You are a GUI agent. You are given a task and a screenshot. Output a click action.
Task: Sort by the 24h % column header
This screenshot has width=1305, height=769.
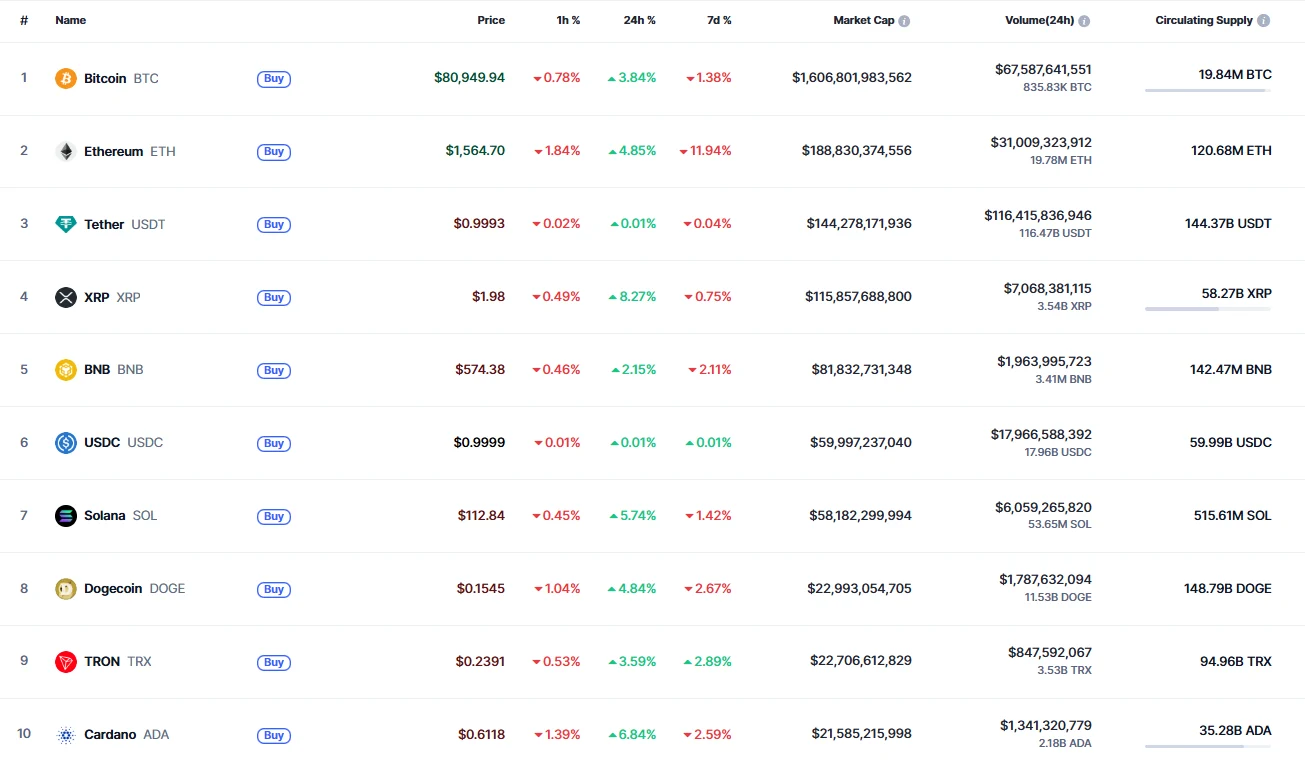click(x=639, y=20)
